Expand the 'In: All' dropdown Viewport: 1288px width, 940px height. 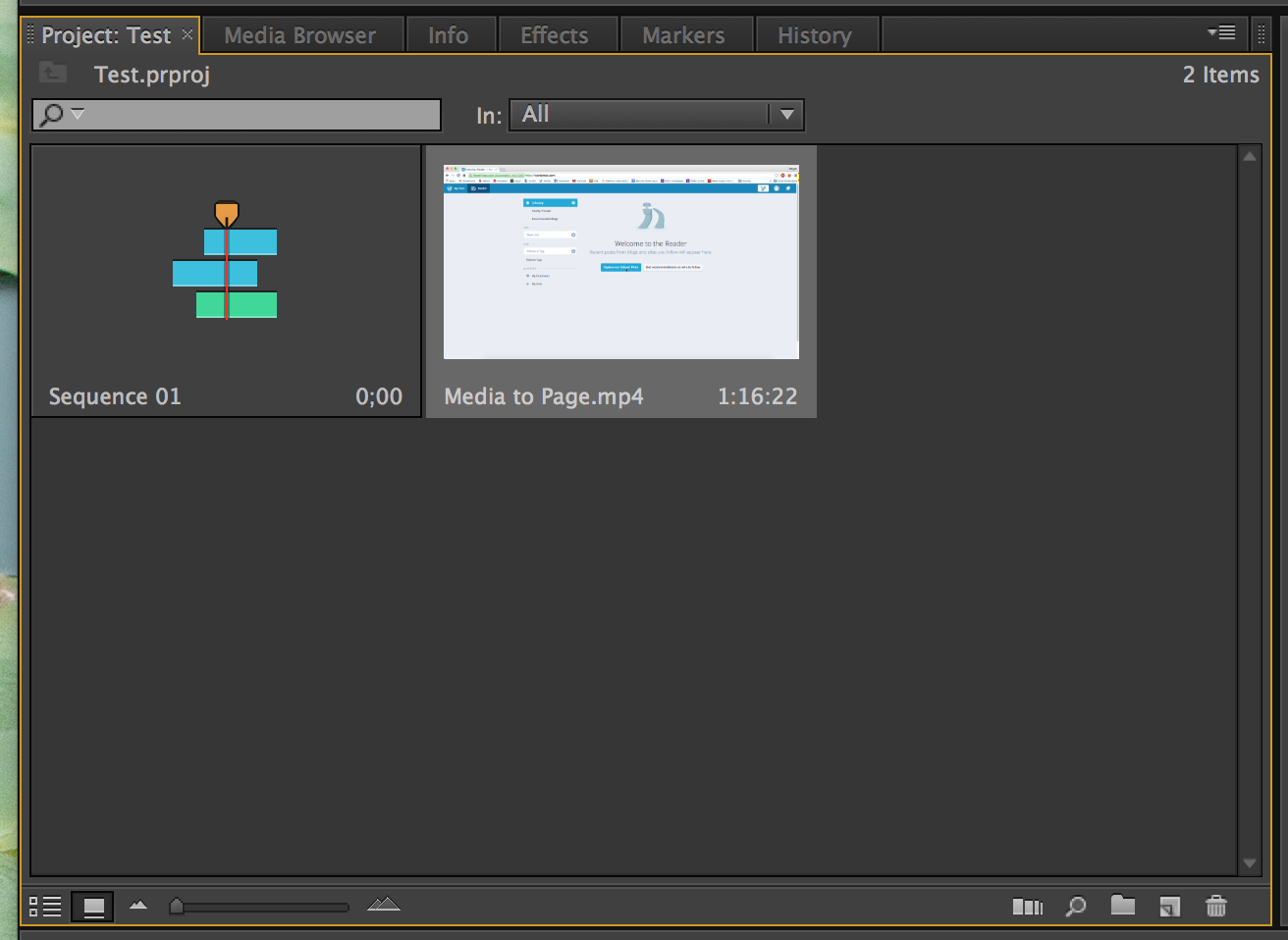pyautogui.click(x=786, y=115)
